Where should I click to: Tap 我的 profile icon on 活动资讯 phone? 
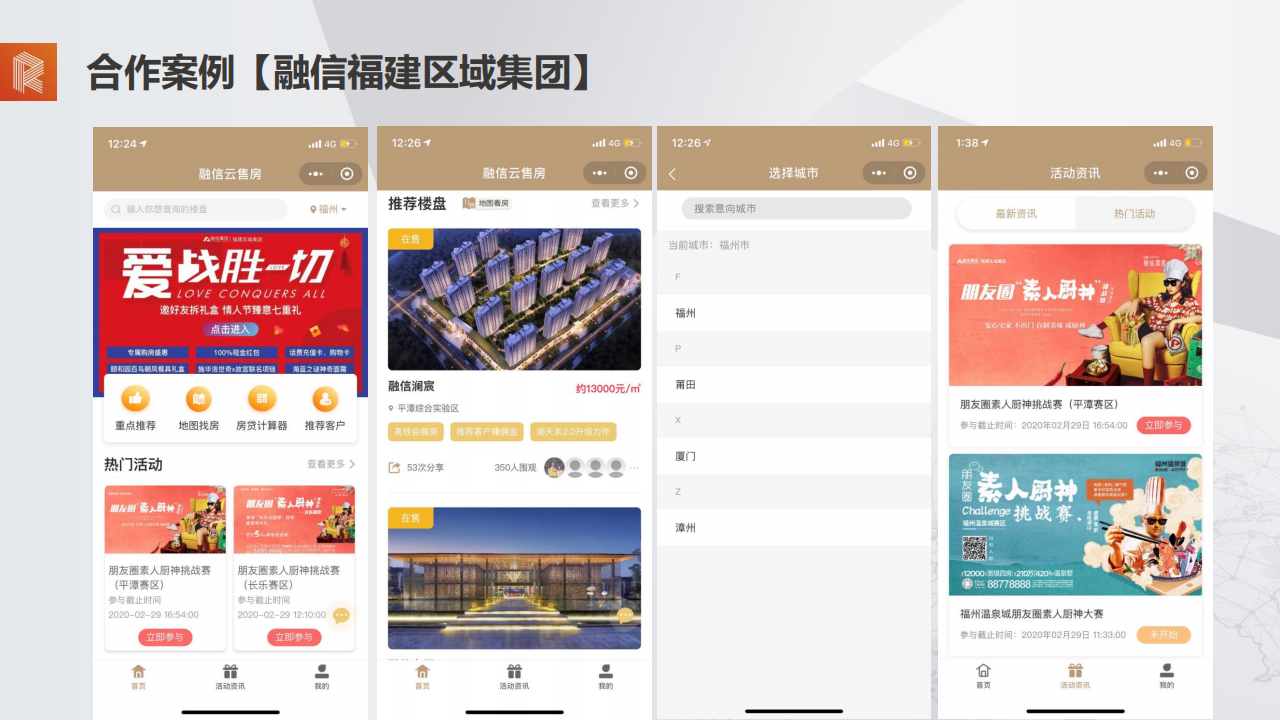point(1167,672)
